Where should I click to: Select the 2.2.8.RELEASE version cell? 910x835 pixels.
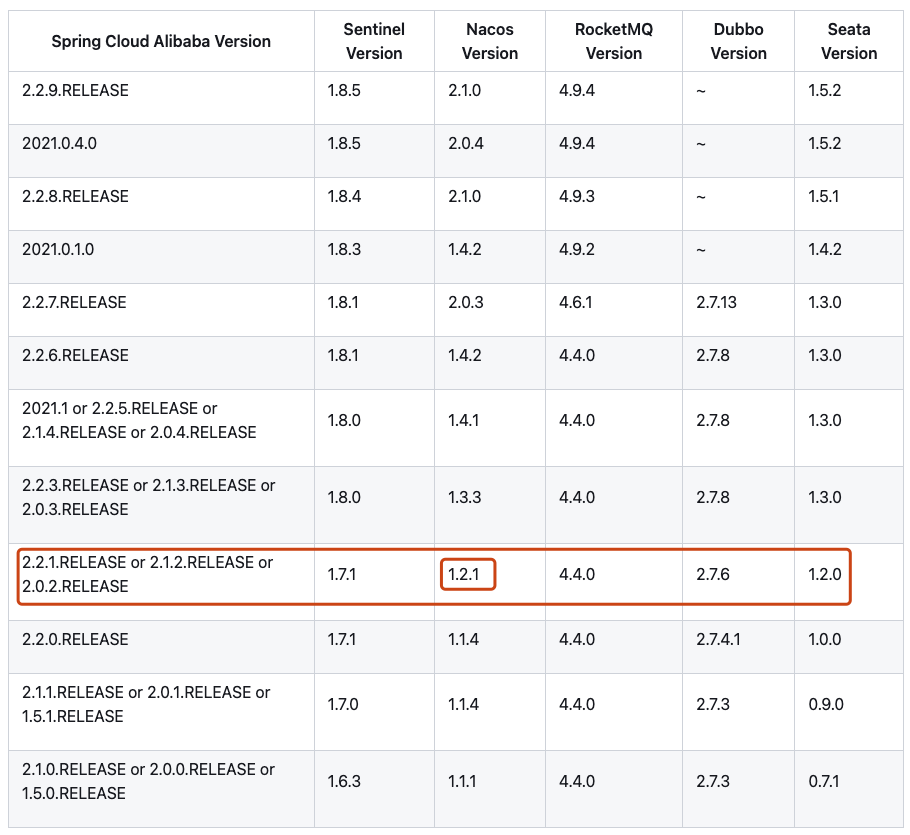tap(75, 197)
